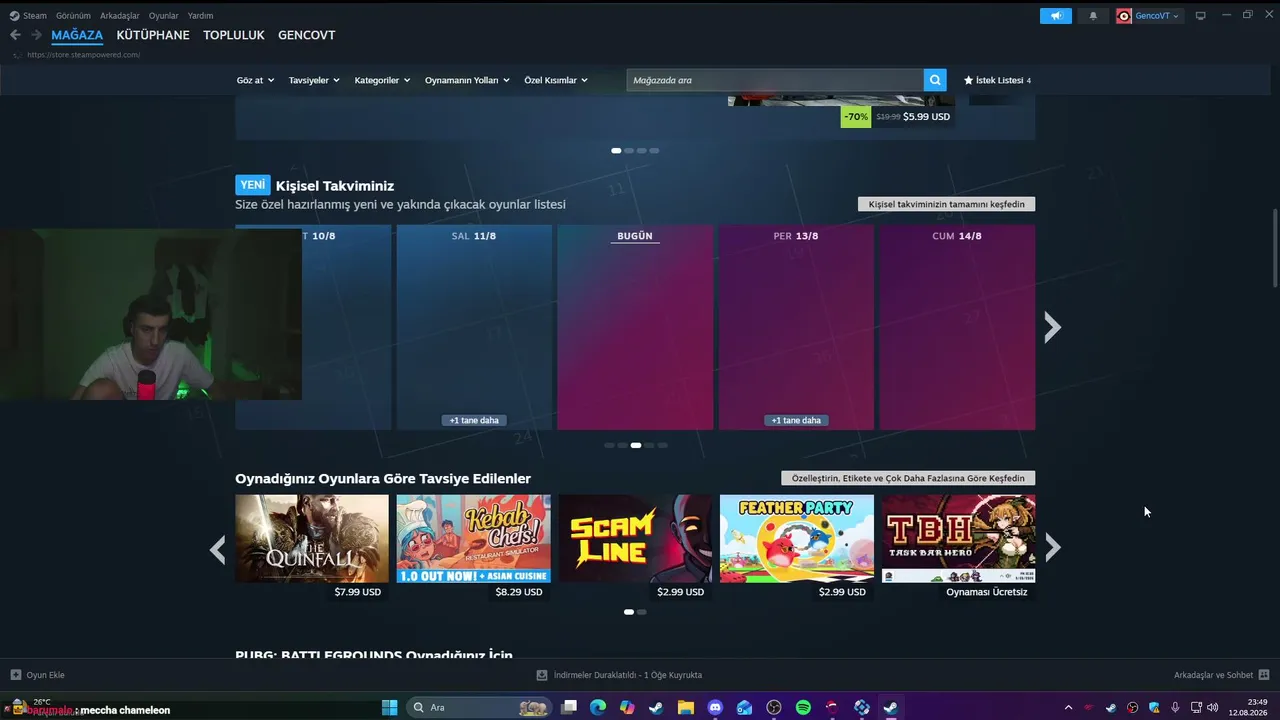Open TBH Task Bar Hero thumbnail
Viewport: 1280px width, 720px height.
click(x=958, y=539)
